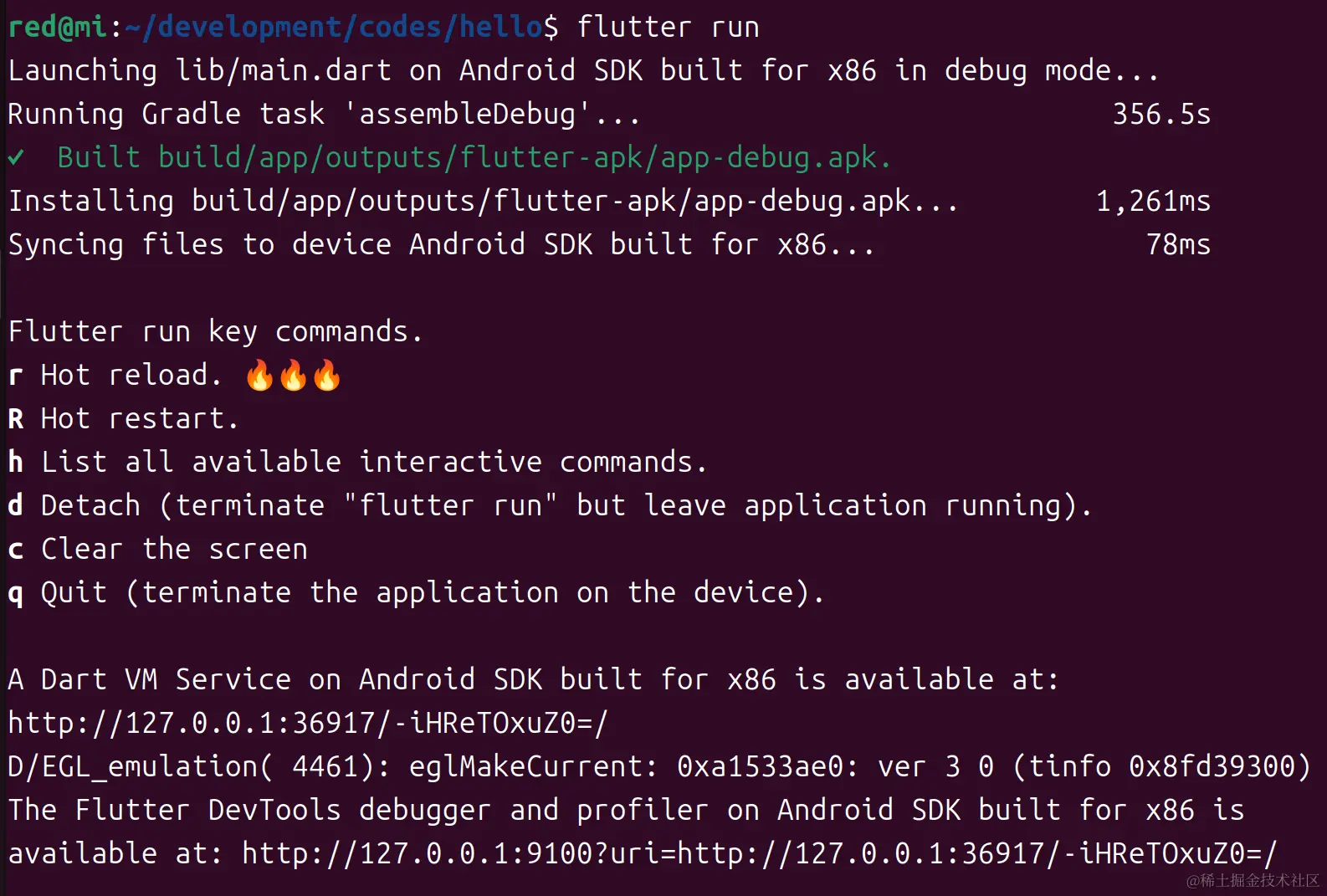Open the DevTools URL with port 9100
The height and width of the screenshot is (896, 1327).
click(760, 853)
